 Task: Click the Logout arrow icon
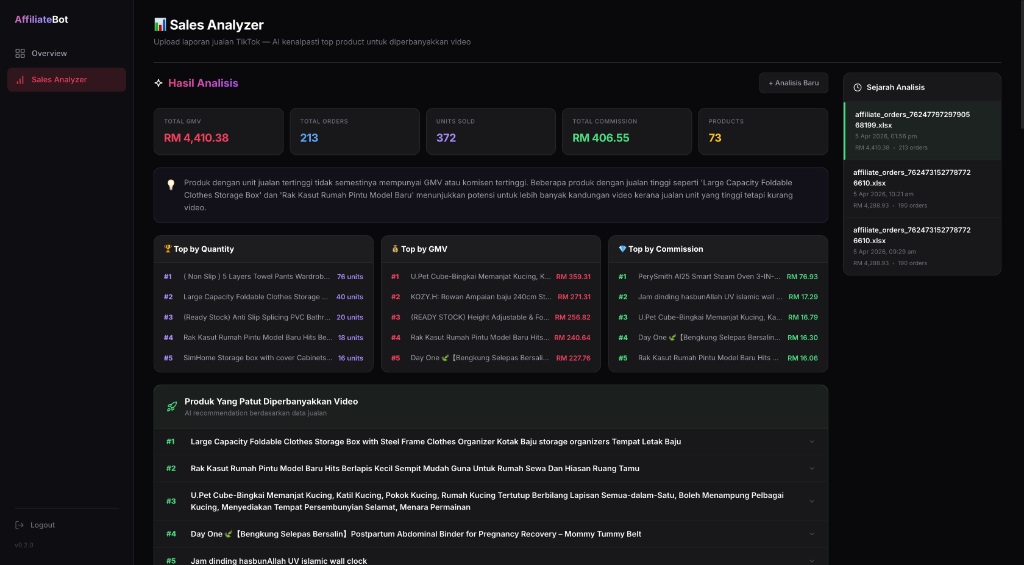coord(20,525)
